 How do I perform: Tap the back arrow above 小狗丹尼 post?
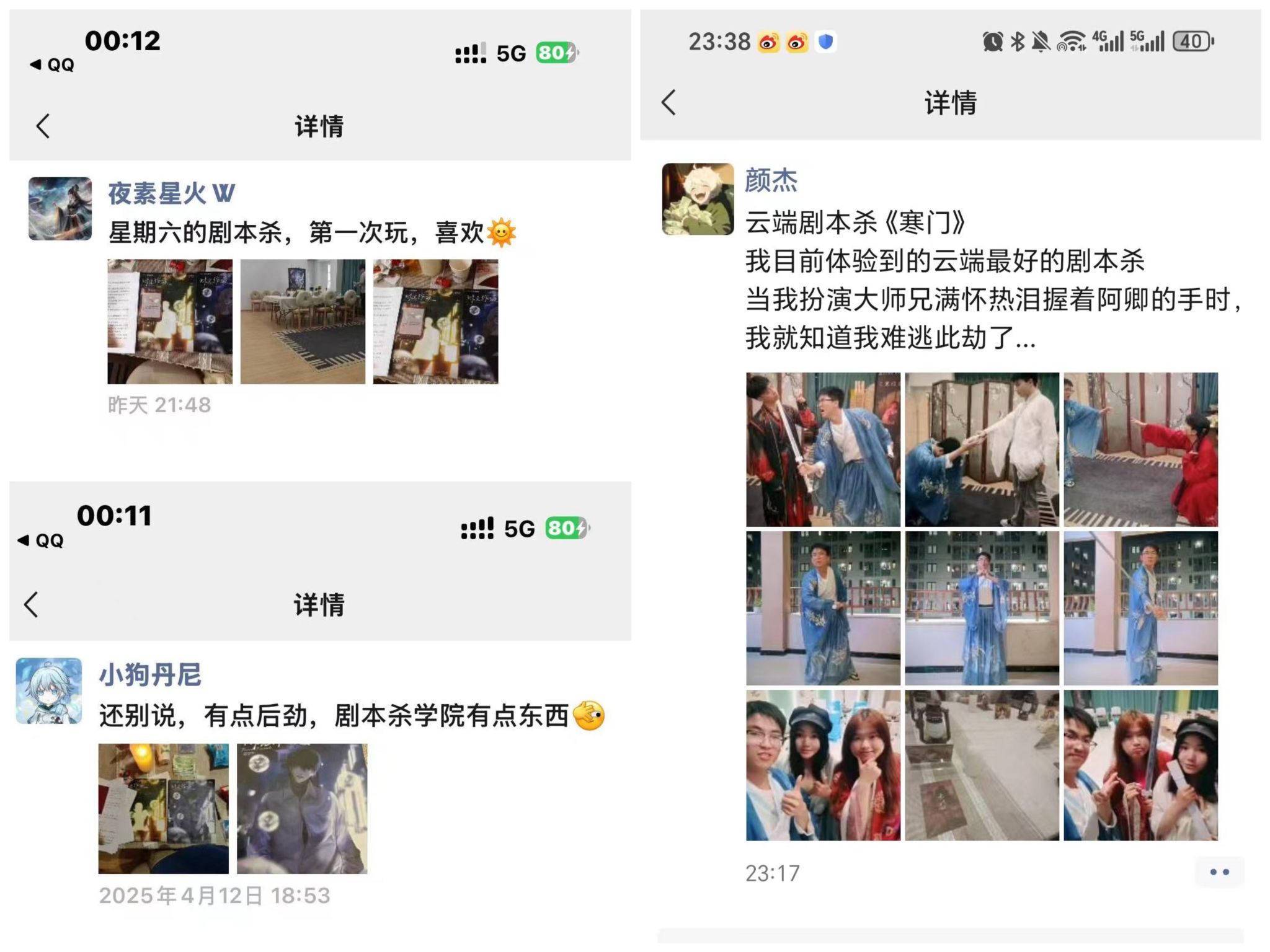coord(31,604)
